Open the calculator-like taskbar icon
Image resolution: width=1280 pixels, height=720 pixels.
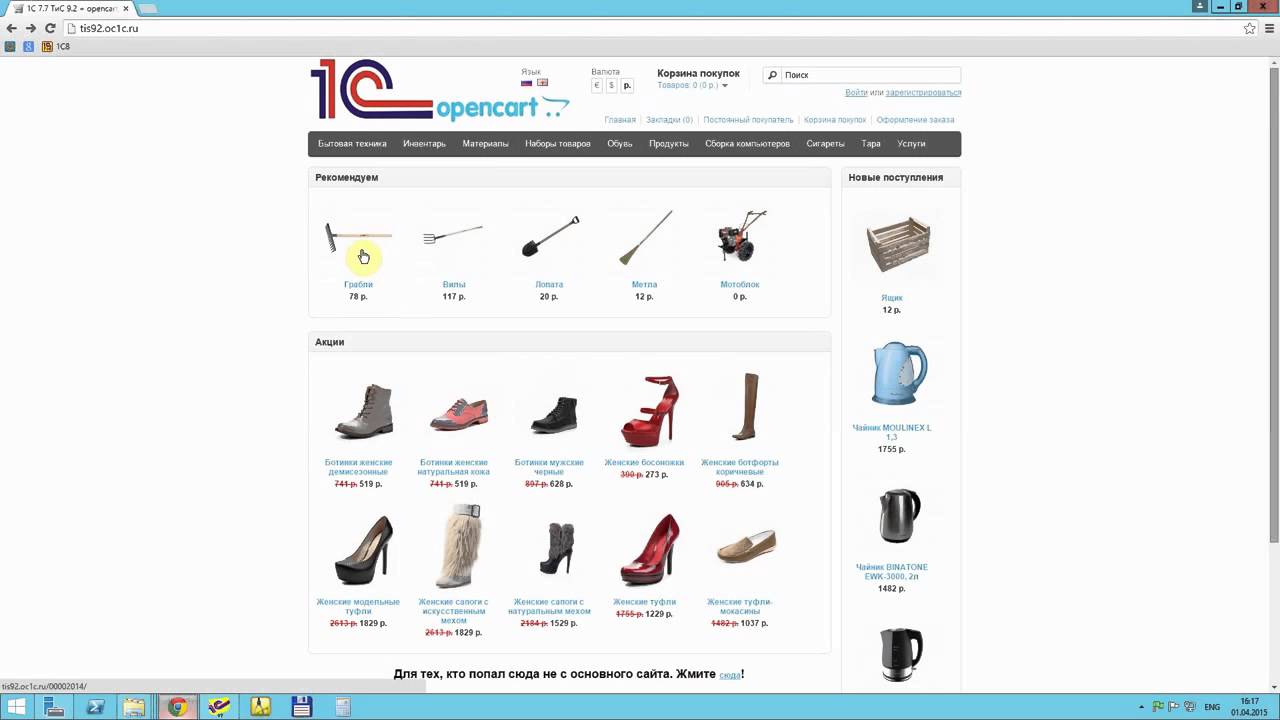(343, 707)
